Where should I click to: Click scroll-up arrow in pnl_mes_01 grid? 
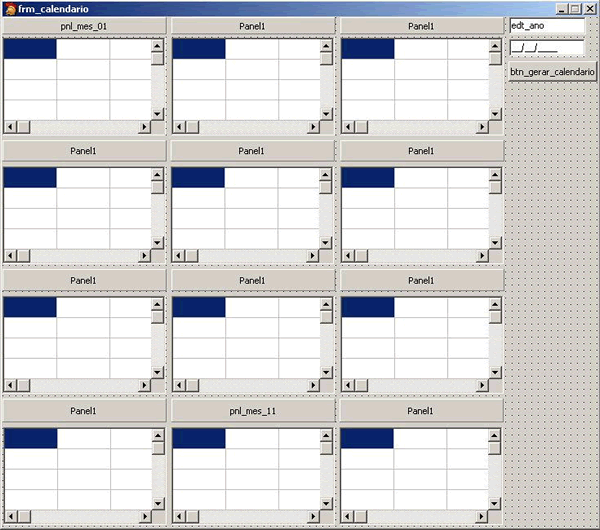157,46
